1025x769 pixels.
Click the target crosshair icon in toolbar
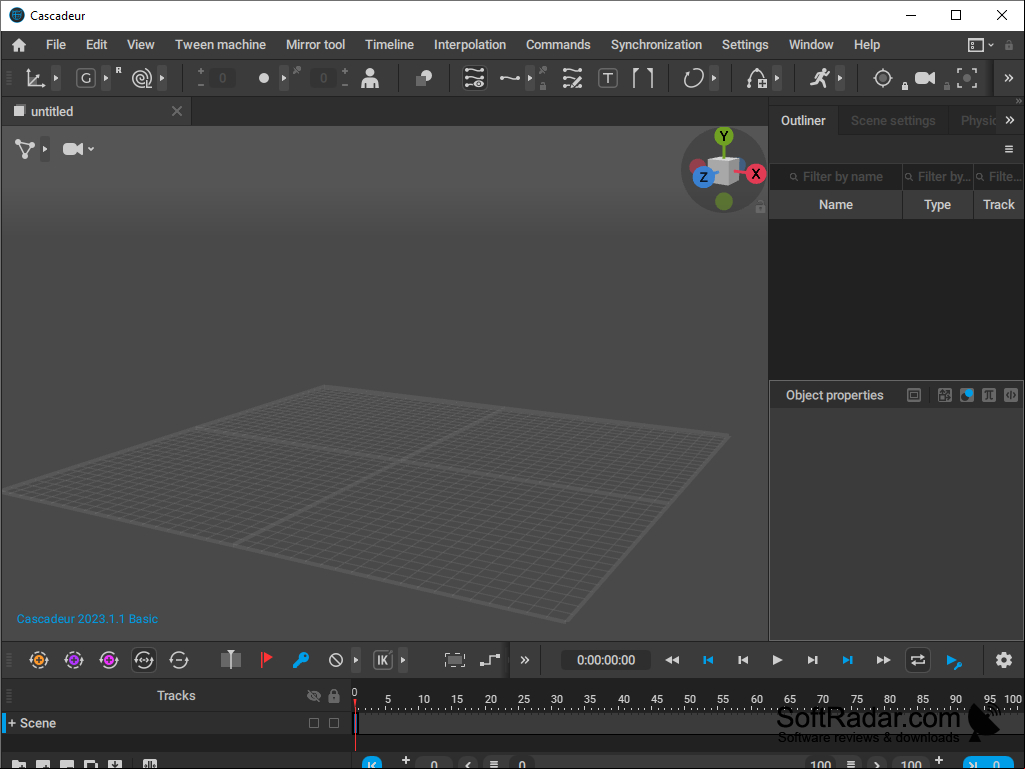(x=882, y=78)
